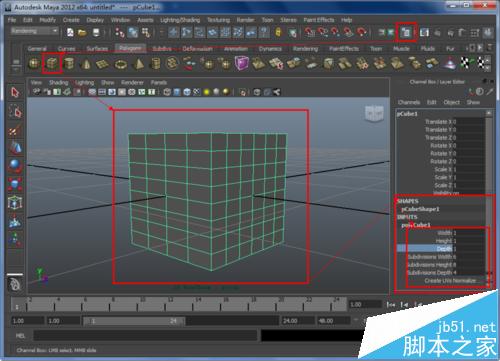This screenshot has width=500, height=361.
Task: Open the viewport Shading menu
Action: click(59, 82)
